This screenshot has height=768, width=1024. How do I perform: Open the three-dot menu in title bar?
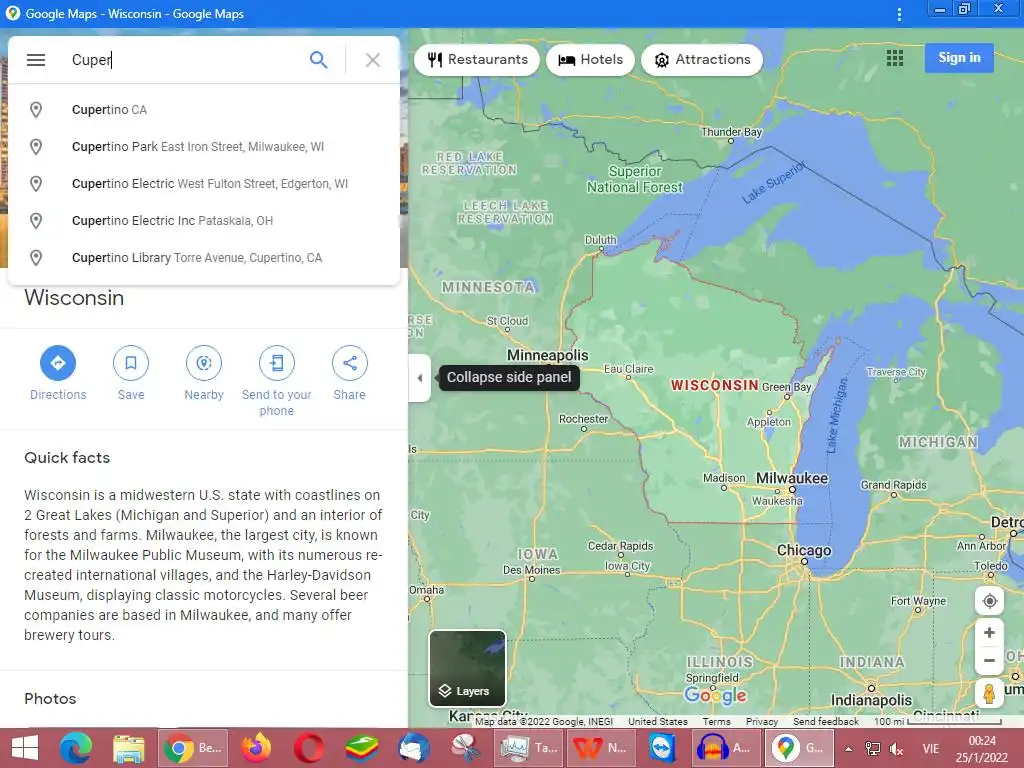(899, 14)
